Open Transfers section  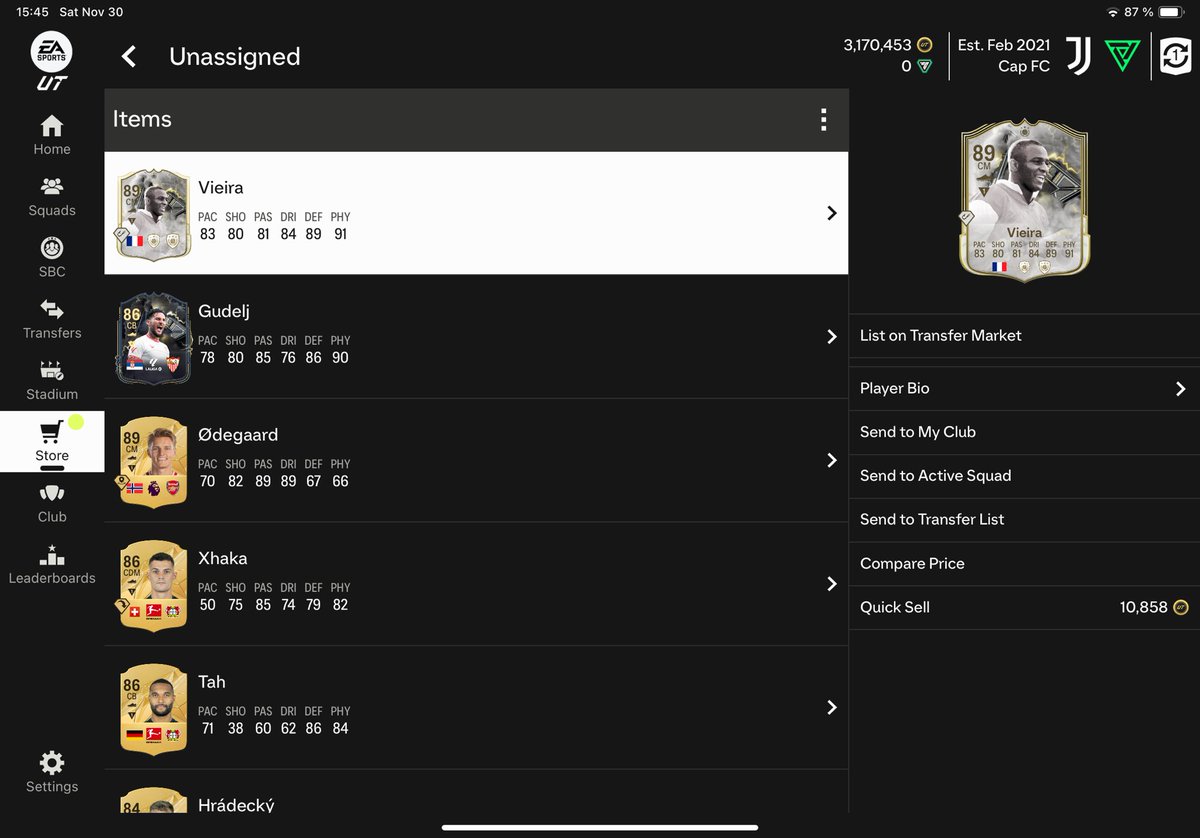(x=52, y=319)
